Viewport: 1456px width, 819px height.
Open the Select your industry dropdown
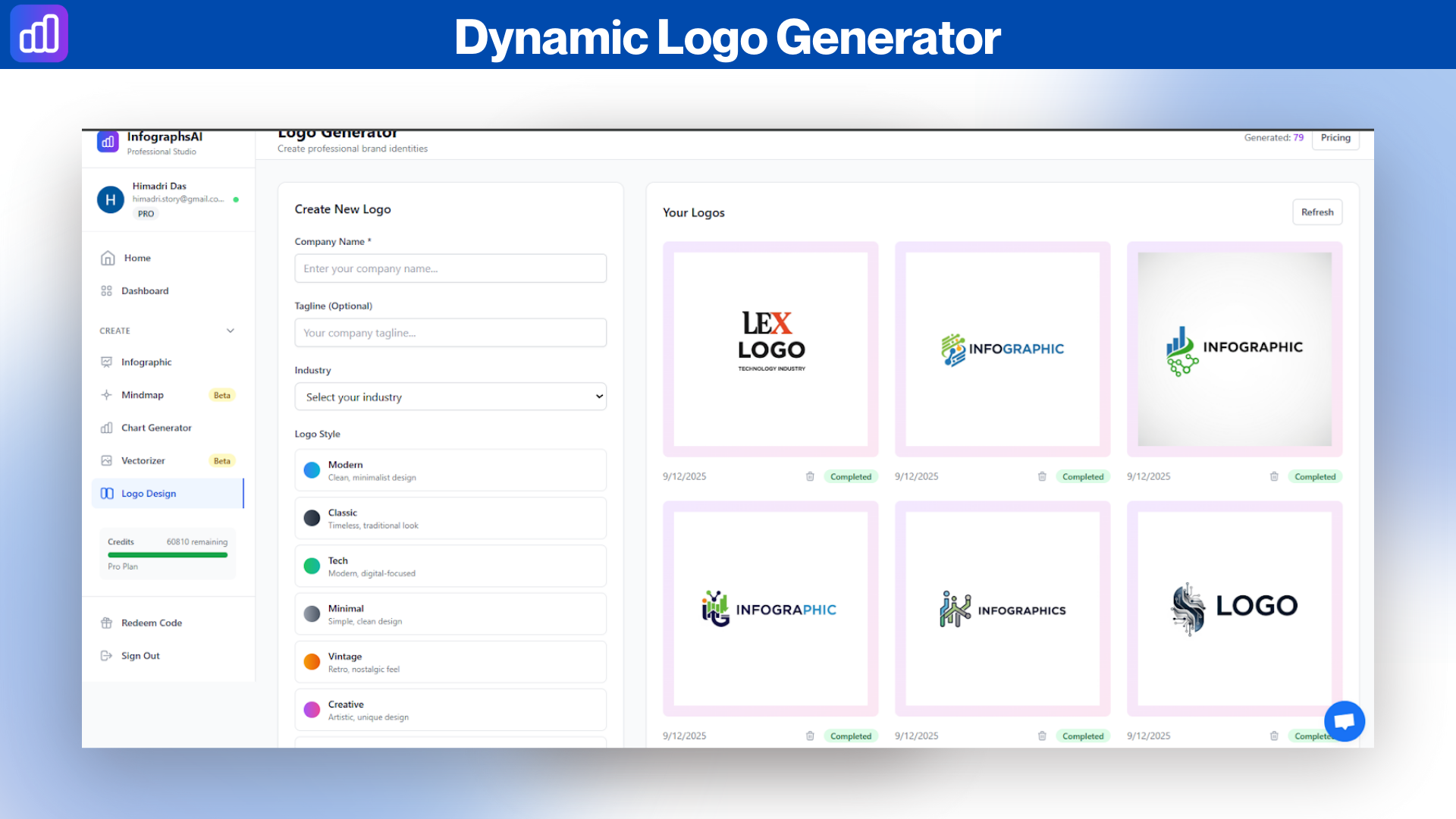(450, 397)
